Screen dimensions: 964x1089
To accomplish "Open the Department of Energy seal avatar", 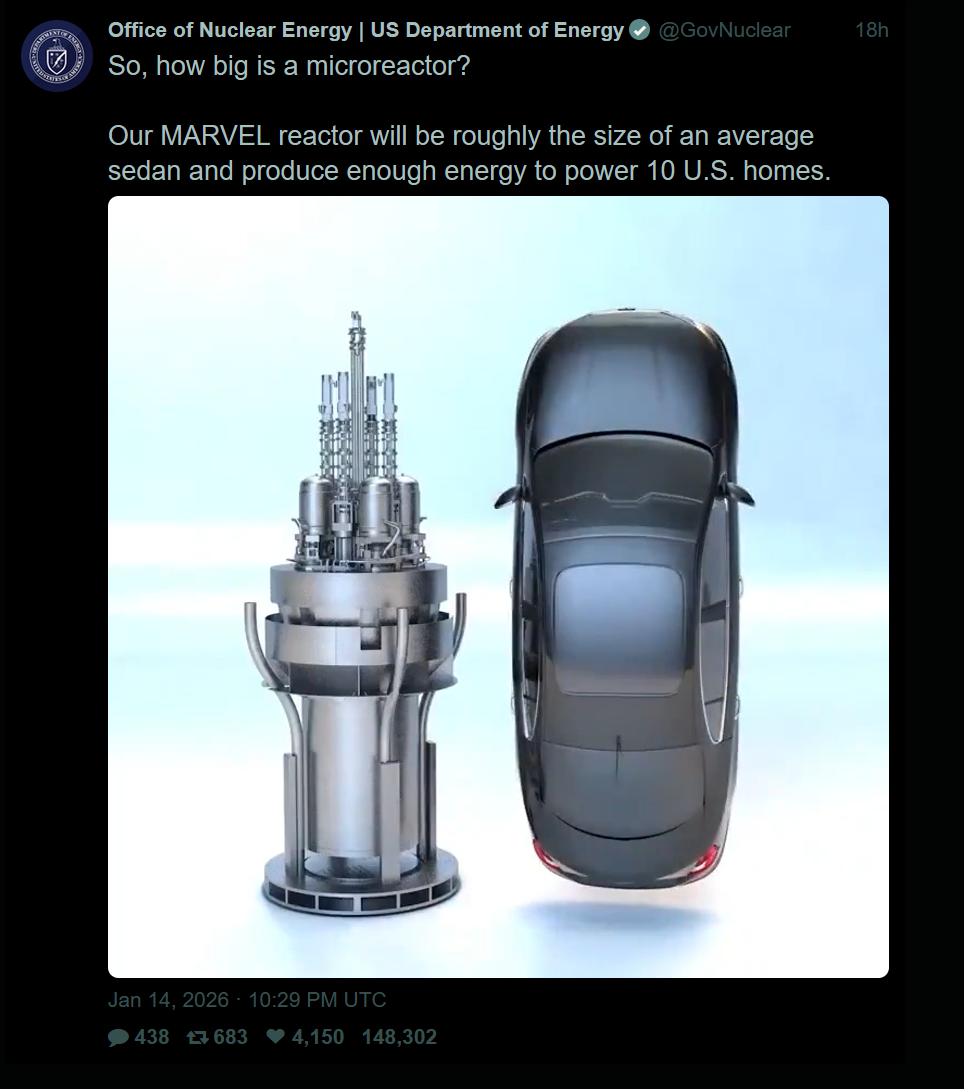I will point(56,56).
